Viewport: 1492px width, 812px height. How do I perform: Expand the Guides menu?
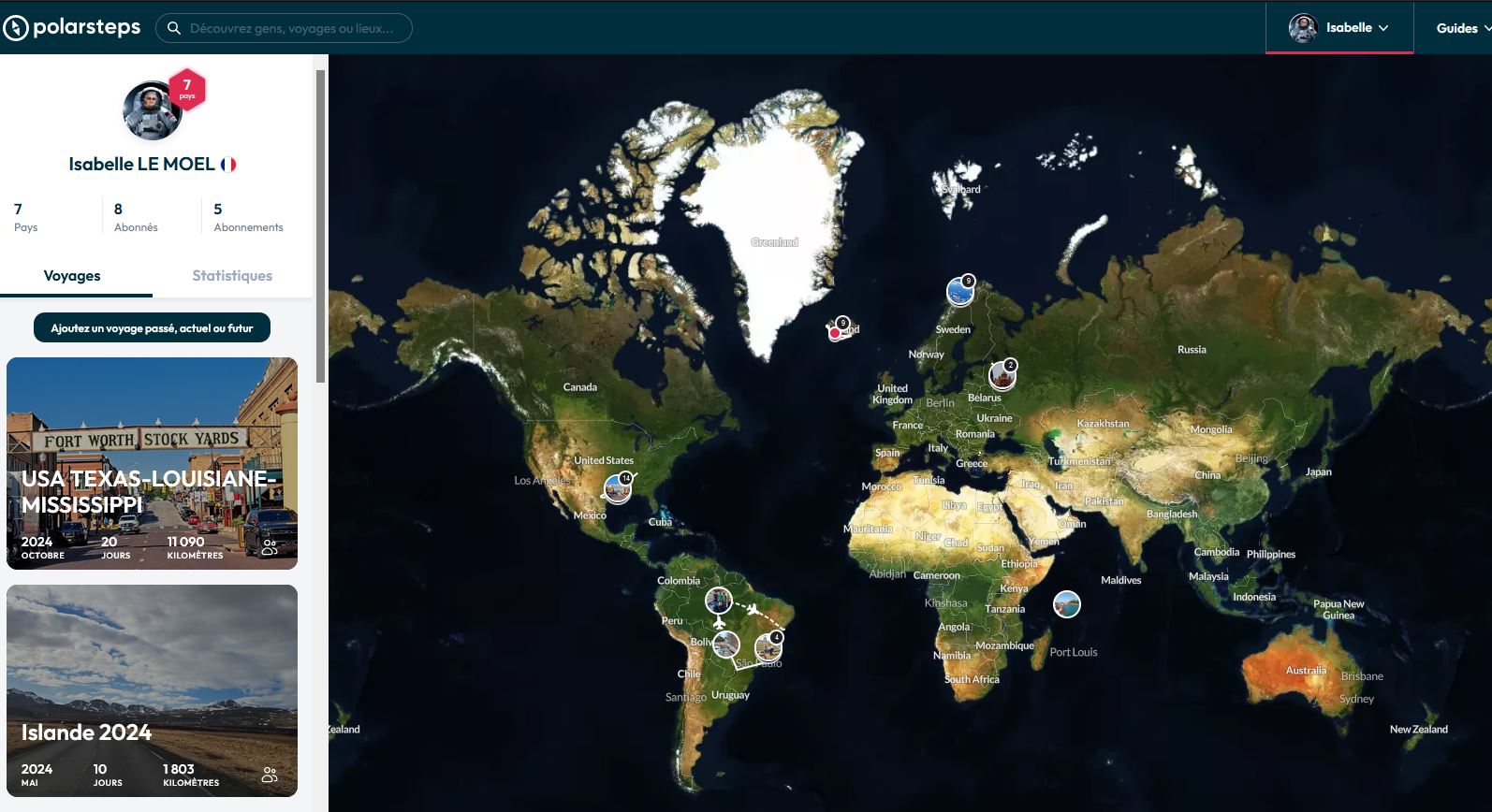[1463, 28]
